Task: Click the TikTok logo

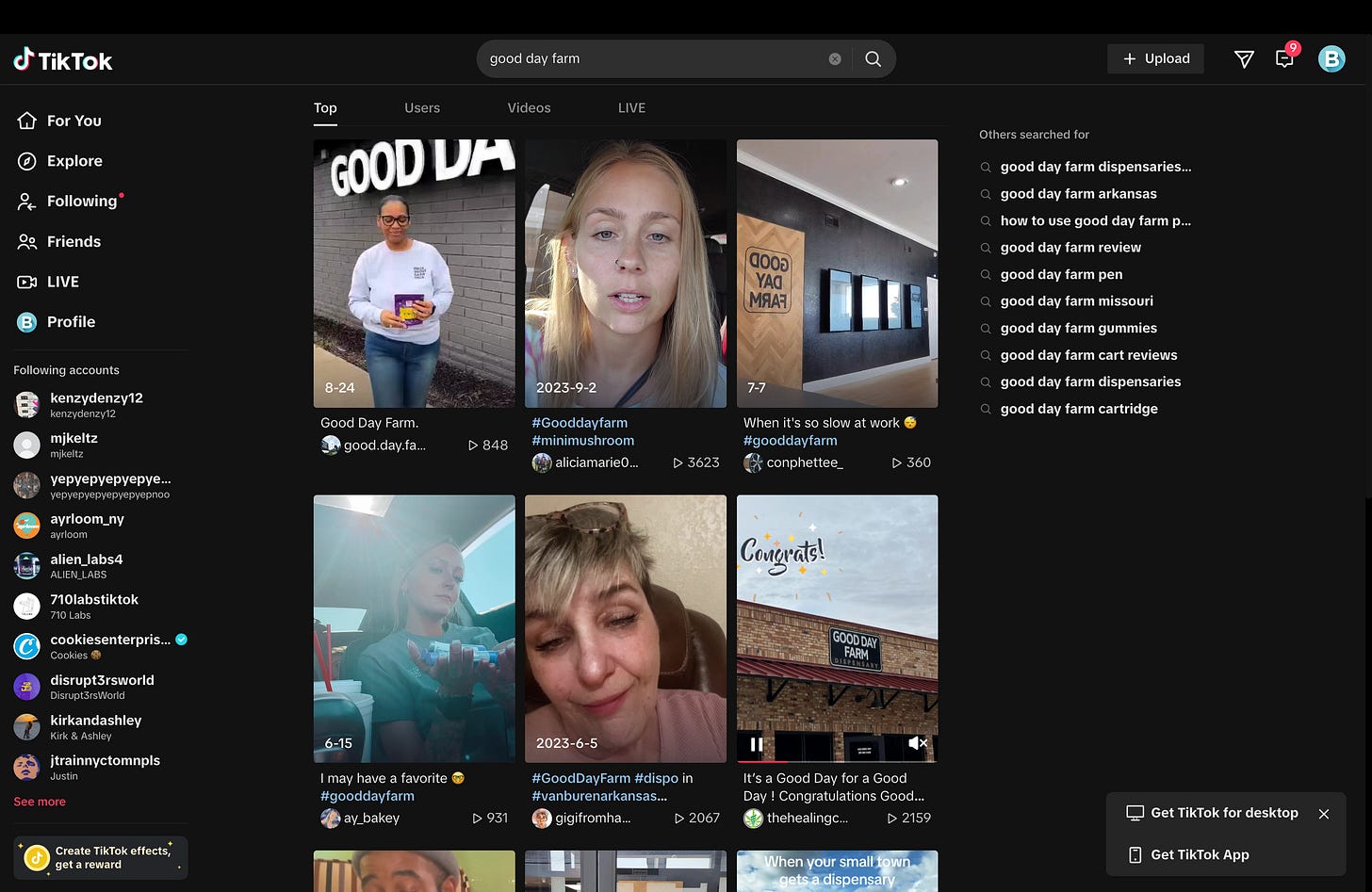Action: pyautogui.click(x=62, y=60)
